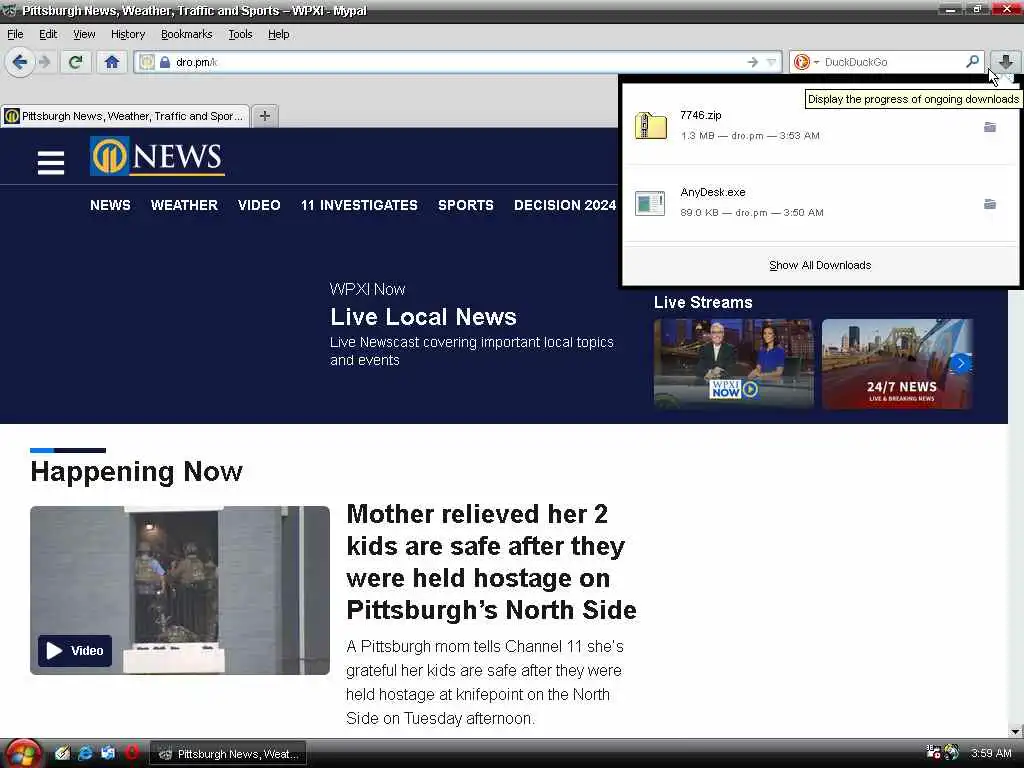Click Show All Downloads

[x=820, y=265]
